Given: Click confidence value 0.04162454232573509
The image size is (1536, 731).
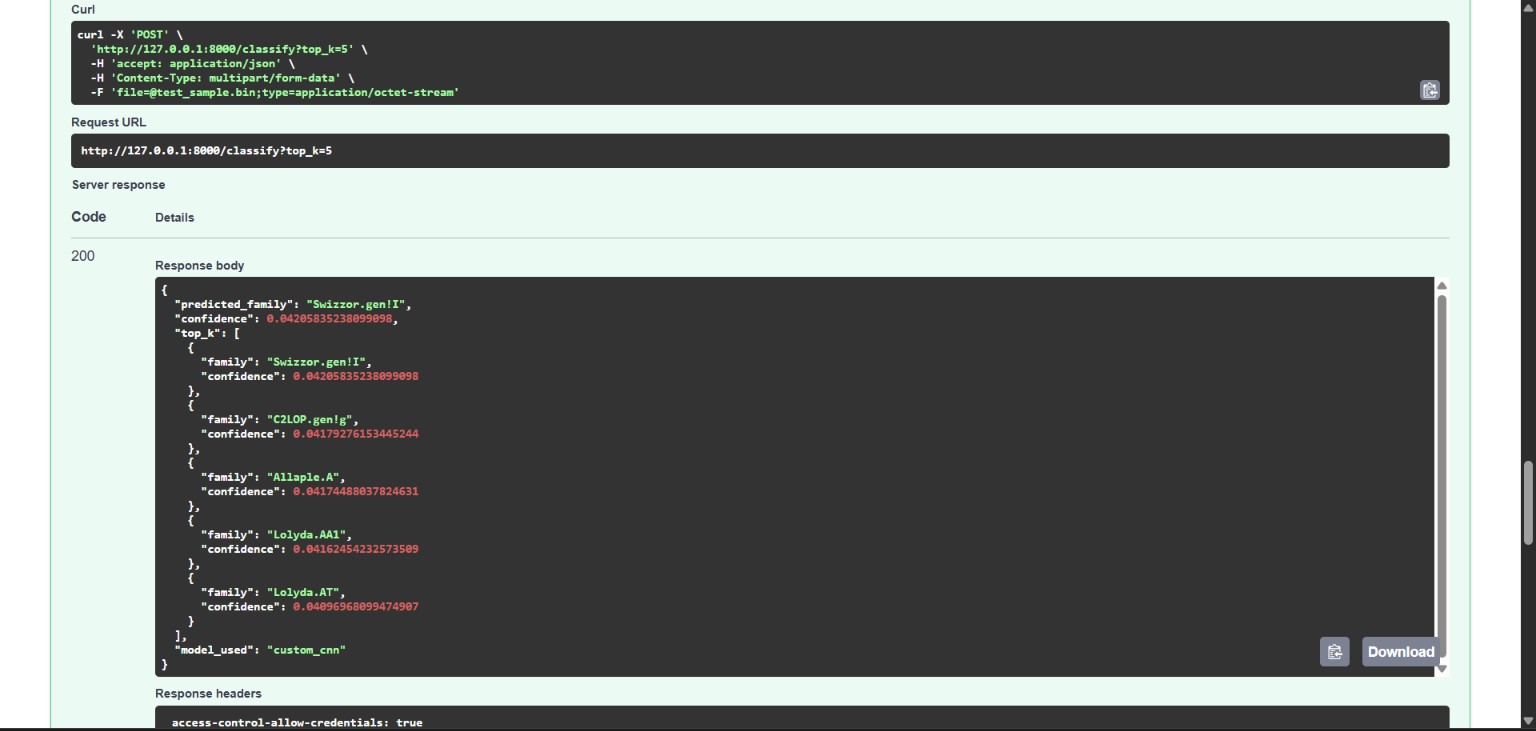Looking at the screenshot, I should coord(356,549).
